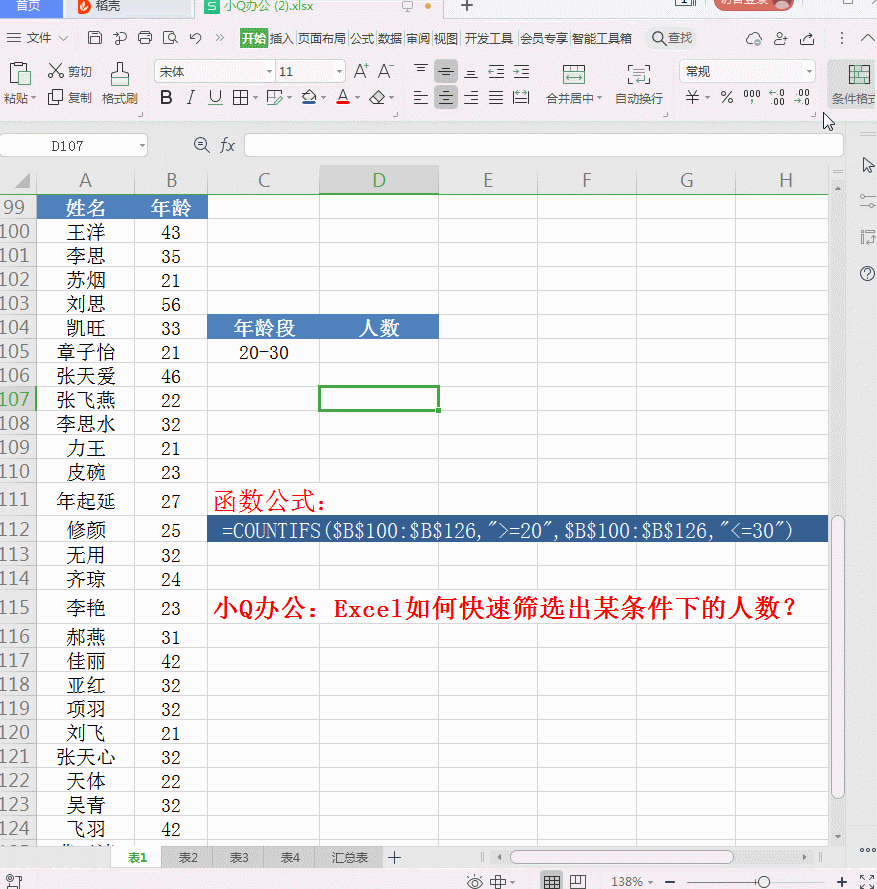Apply the red font color

343,98
